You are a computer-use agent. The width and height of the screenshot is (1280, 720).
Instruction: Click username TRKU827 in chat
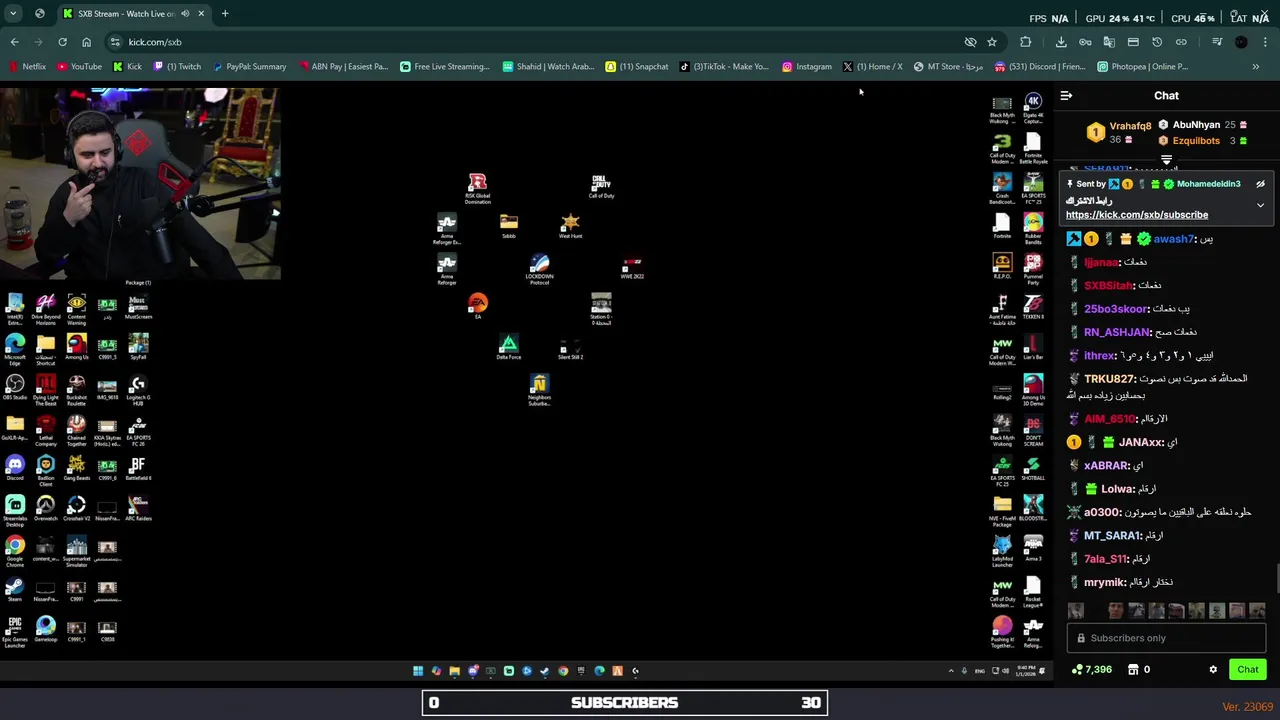(x=1110, y=379)
